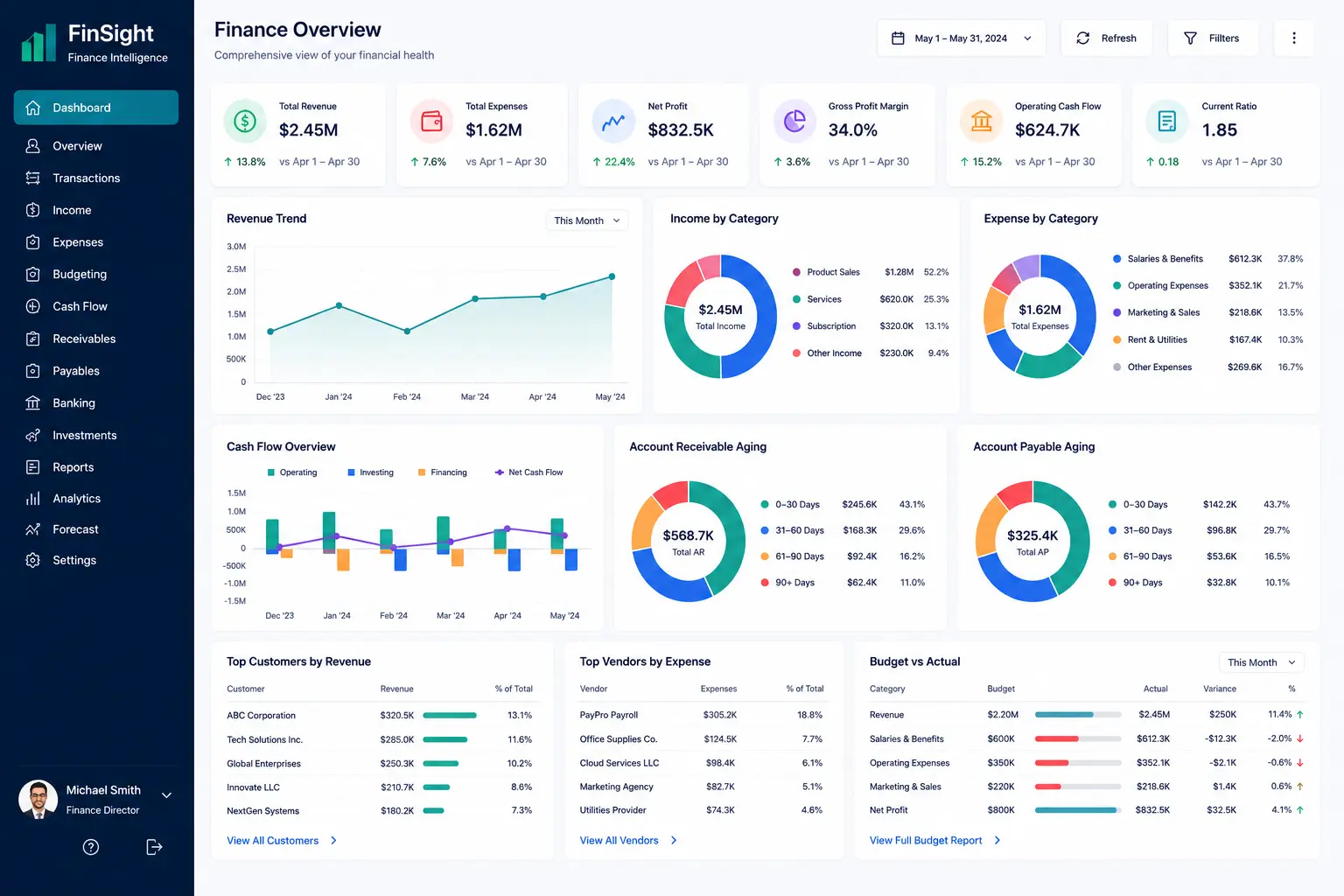This screenshot has width=1344, height=896.
Task: Click the Total Revenue dollar icon
Action: click(245, 121)
